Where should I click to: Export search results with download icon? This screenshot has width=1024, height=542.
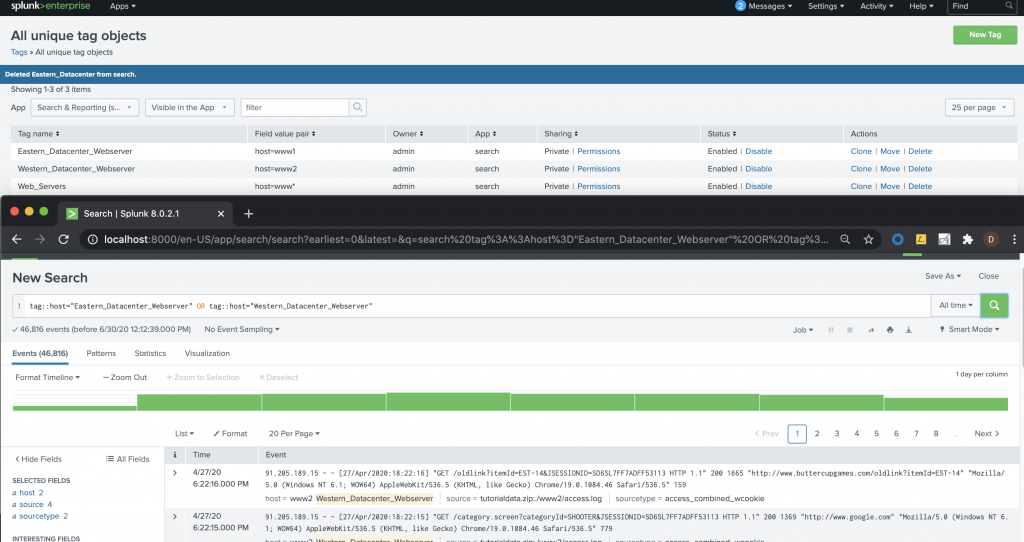908,330
